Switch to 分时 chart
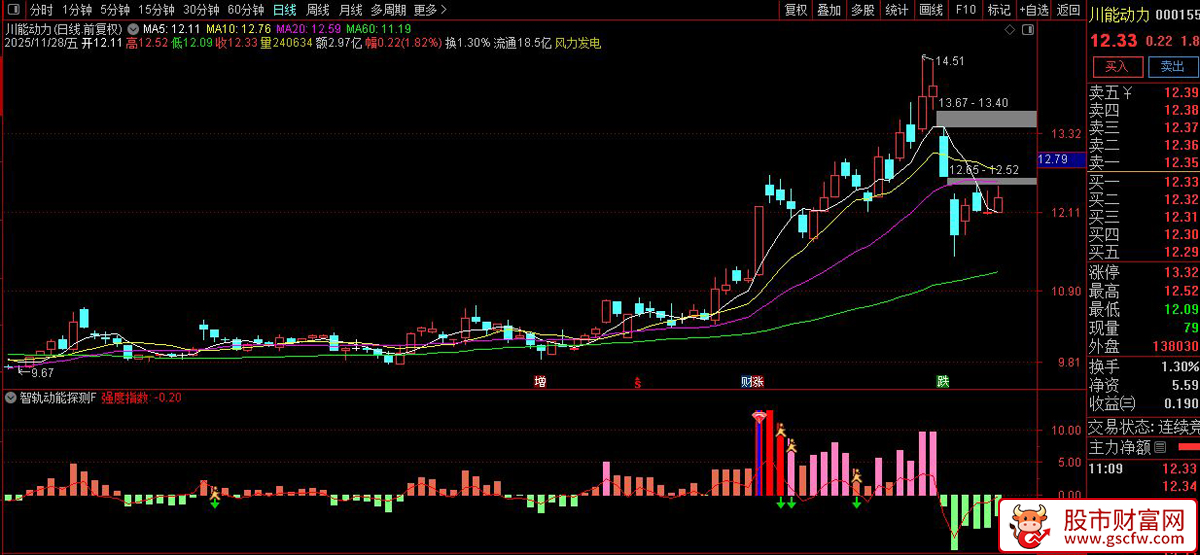 41,10
